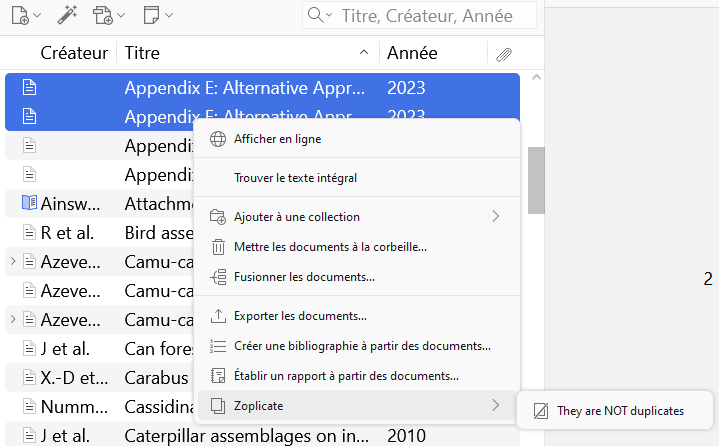Open the New Note dropdown arrow
Screen dimensions: 719x446
(x=169, y=15)
